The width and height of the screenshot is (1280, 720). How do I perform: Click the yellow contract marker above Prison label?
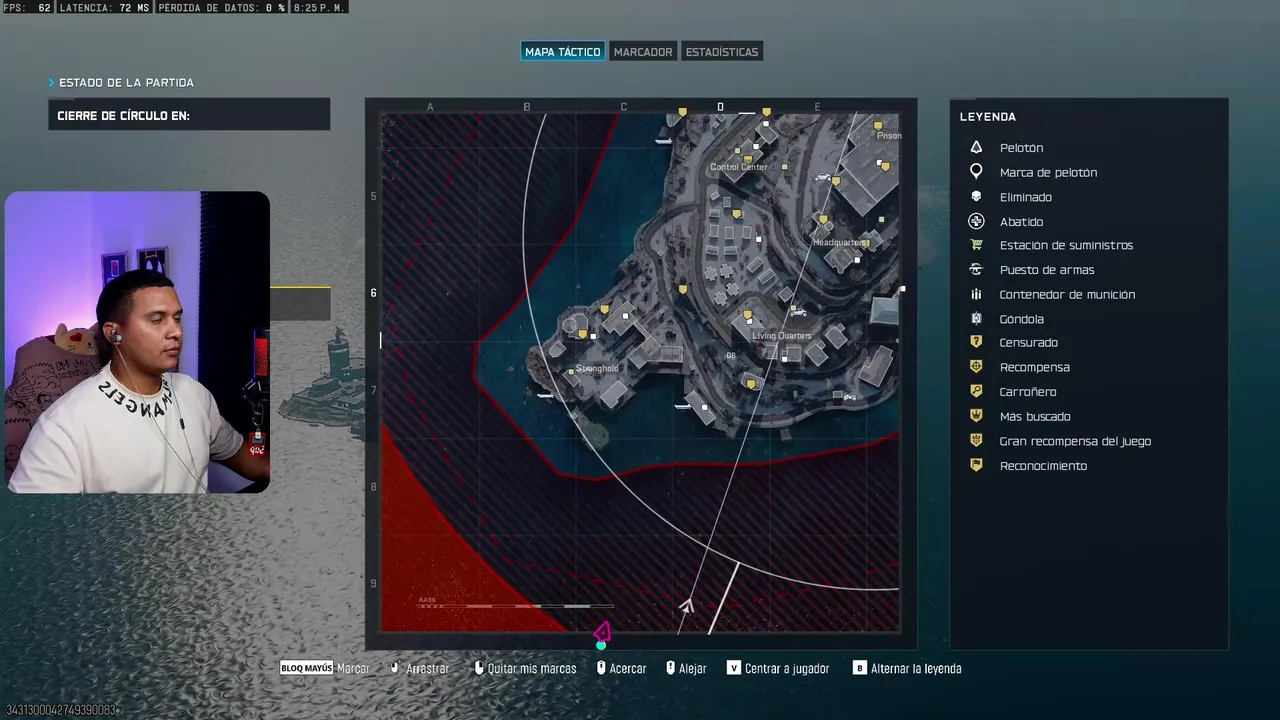pyautogui.click(x=878, y=127)
